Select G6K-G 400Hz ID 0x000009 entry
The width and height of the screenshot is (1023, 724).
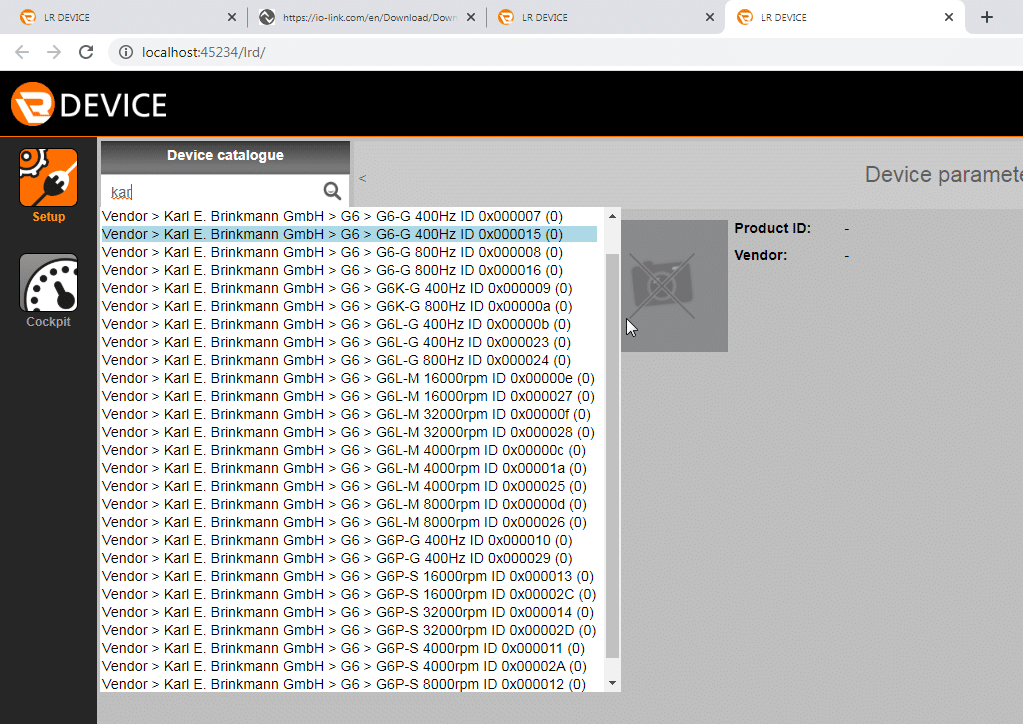(x=349, y=288)
